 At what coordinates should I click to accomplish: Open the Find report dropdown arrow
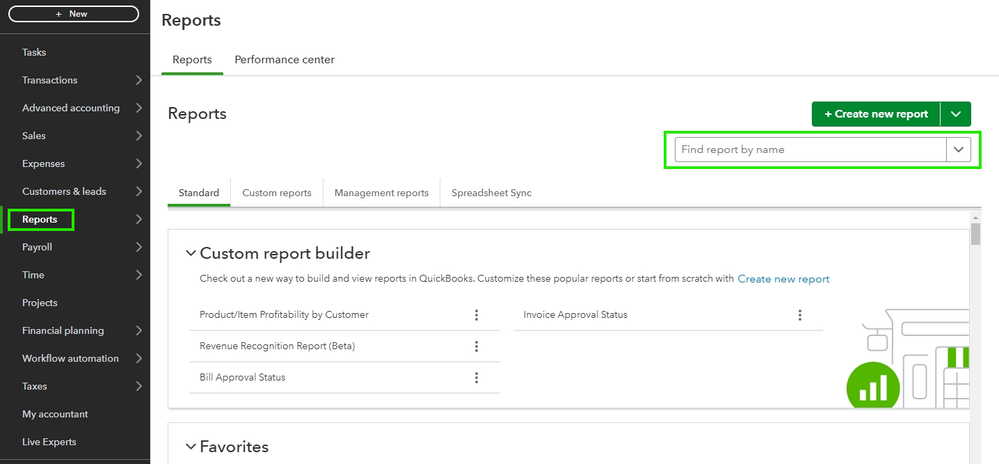(959, 150)
